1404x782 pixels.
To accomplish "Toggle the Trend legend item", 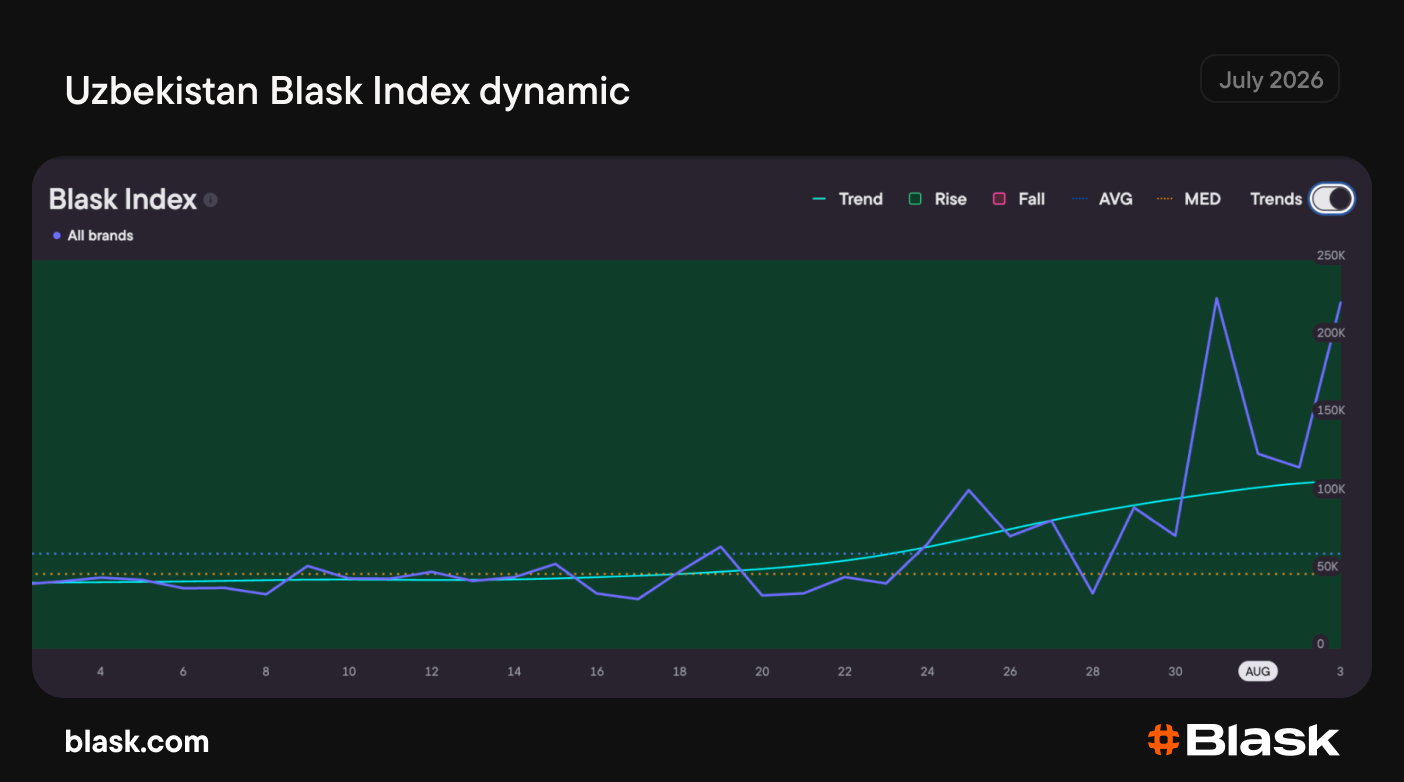I will (848, 199).
